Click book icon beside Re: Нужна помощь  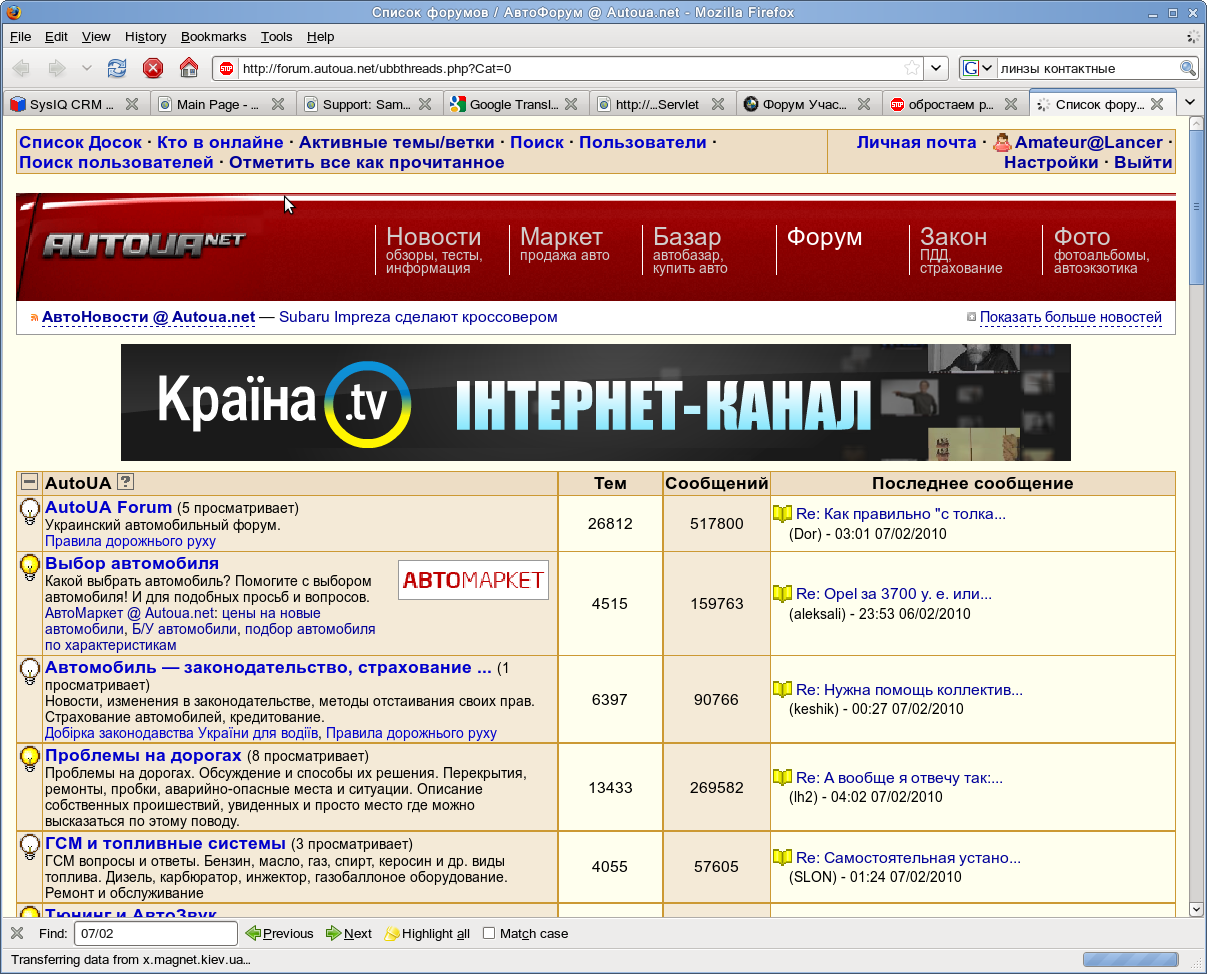click(x=782, y=690)
